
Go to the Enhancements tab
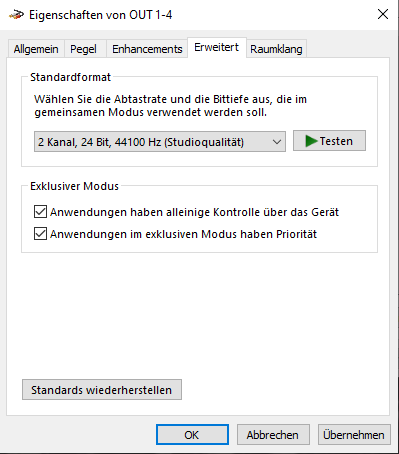coord(147,49)
